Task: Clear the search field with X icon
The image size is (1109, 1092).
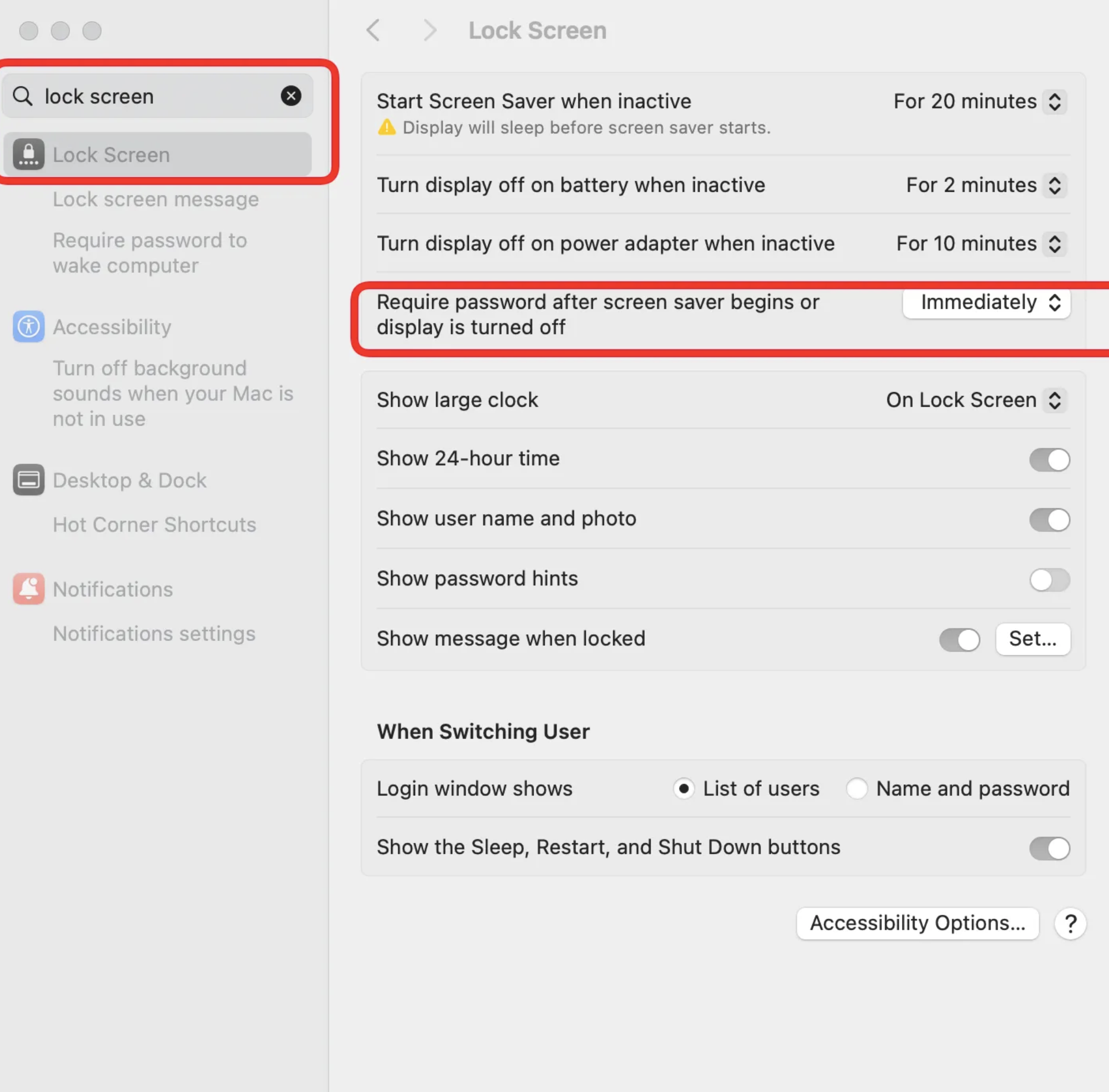Action: [x=291, y=96]
